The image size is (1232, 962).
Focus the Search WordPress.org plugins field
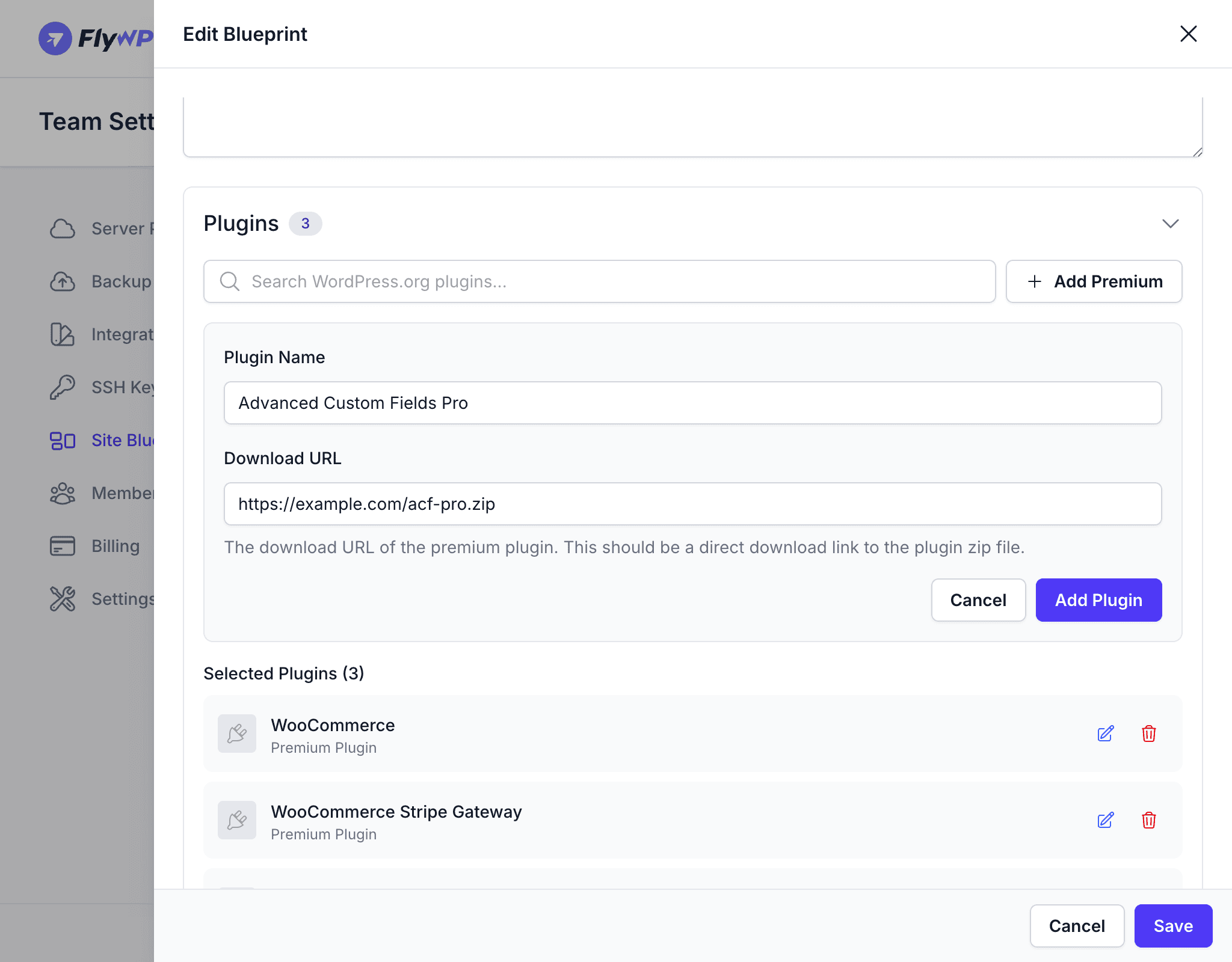tap(599, 281)
